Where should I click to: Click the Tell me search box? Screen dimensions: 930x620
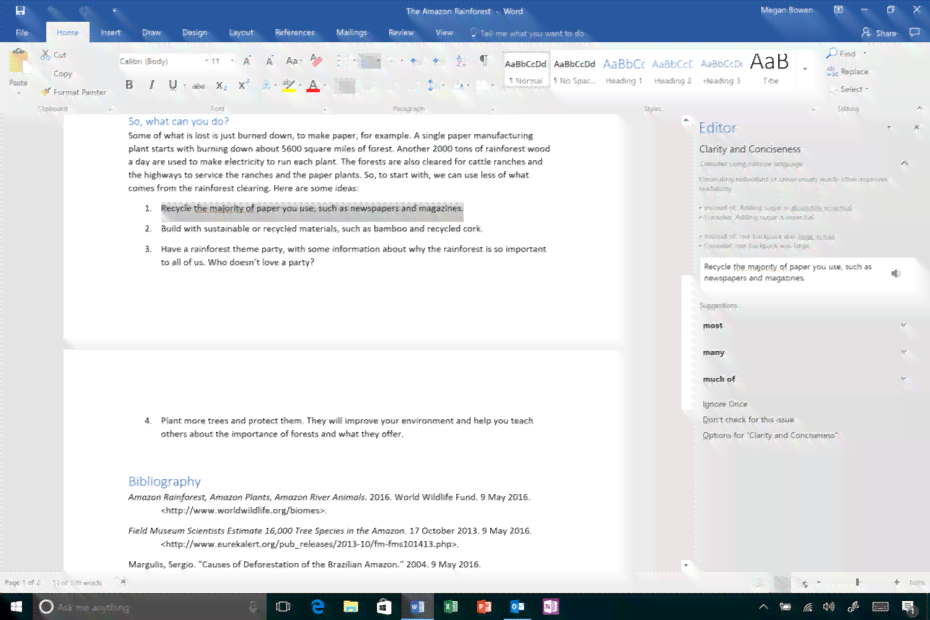tap(528, 33)
